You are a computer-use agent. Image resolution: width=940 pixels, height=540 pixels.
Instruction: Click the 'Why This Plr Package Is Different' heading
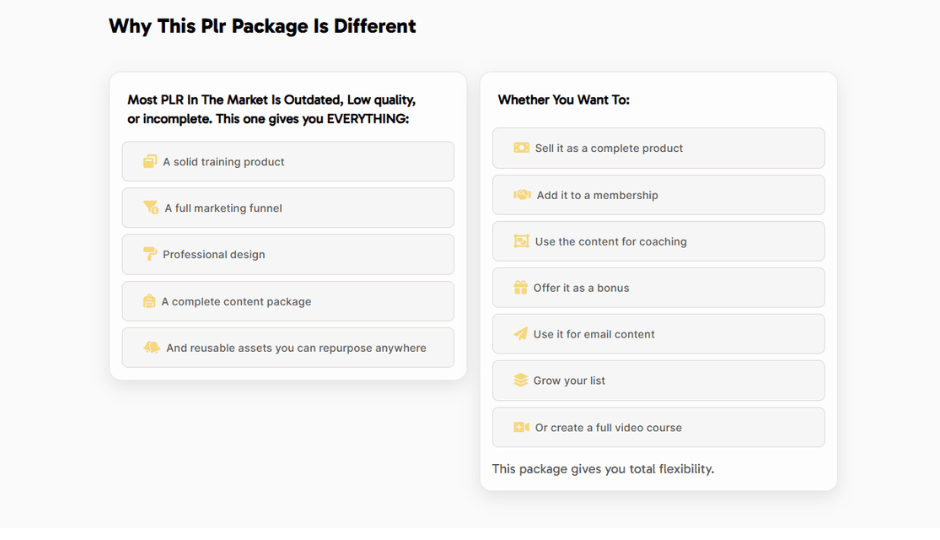(x=262, y=26)
